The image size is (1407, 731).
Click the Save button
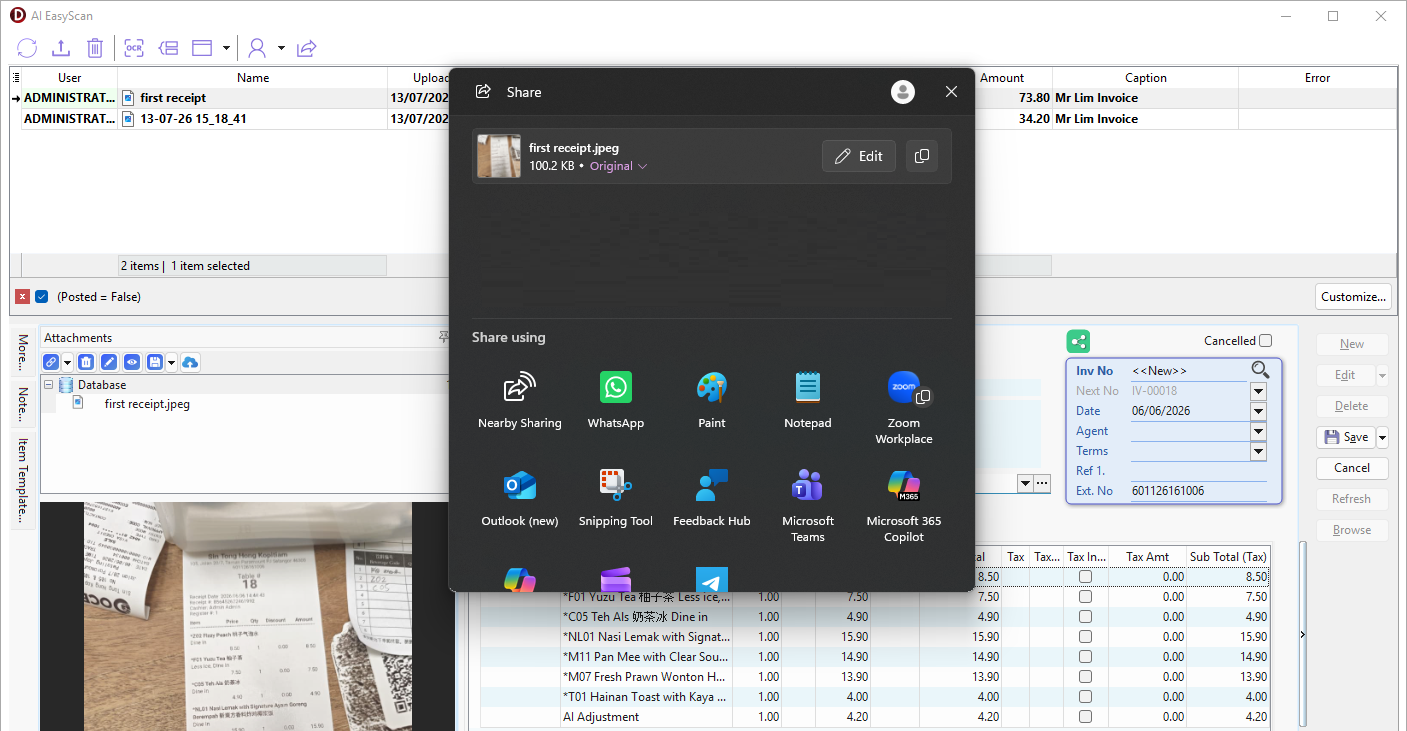(x=1346, y=437)
